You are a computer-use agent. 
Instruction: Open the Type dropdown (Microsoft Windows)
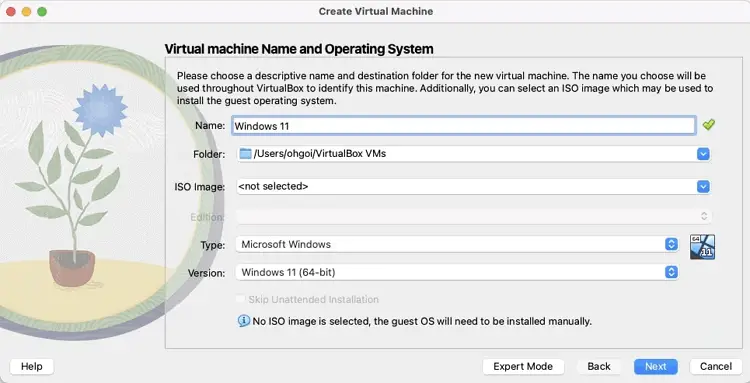point(457,244)
